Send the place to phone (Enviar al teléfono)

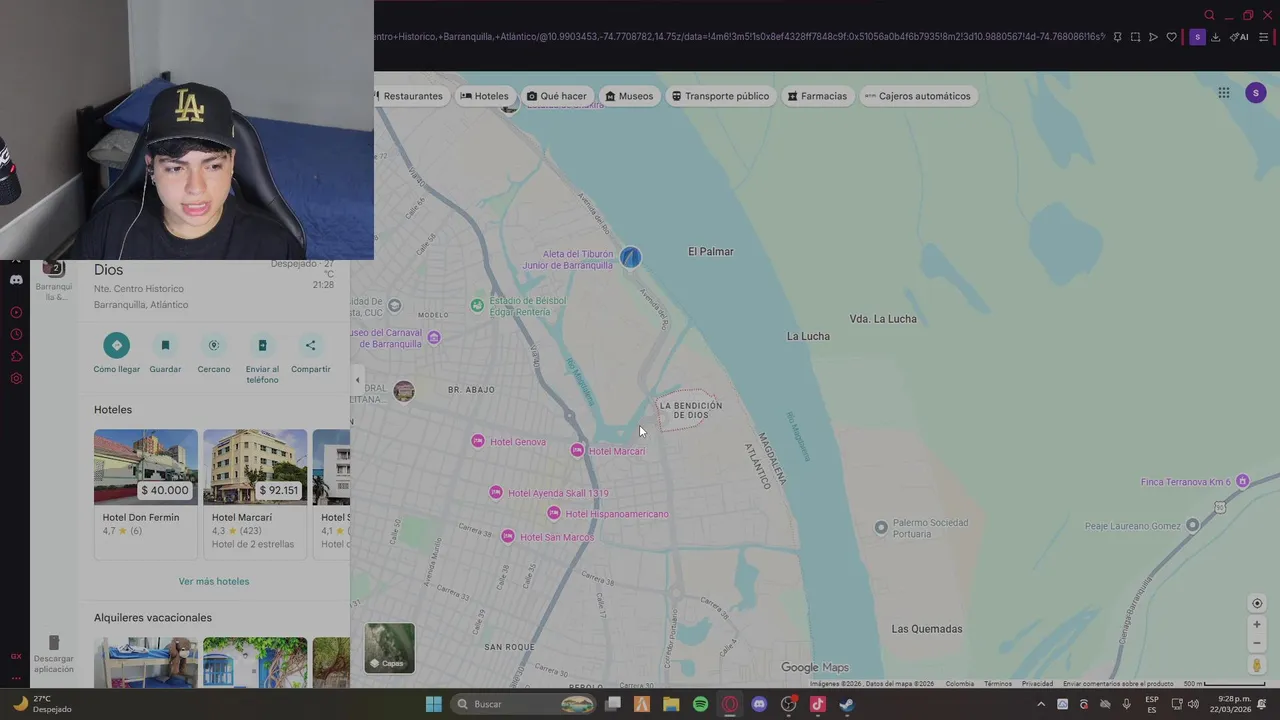click(262, 346)
